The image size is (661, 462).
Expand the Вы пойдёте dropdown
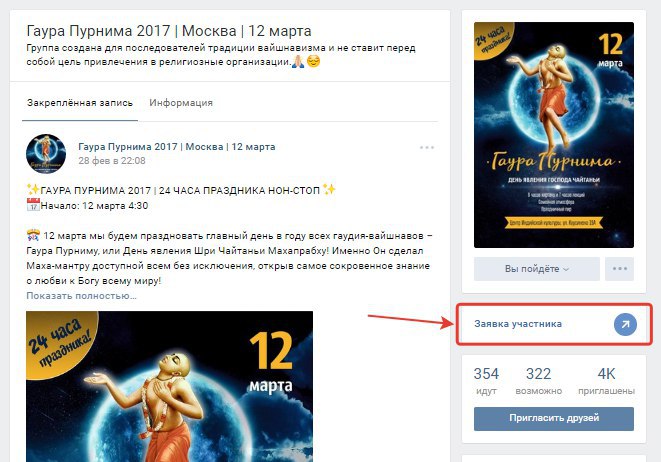[537, 269]
